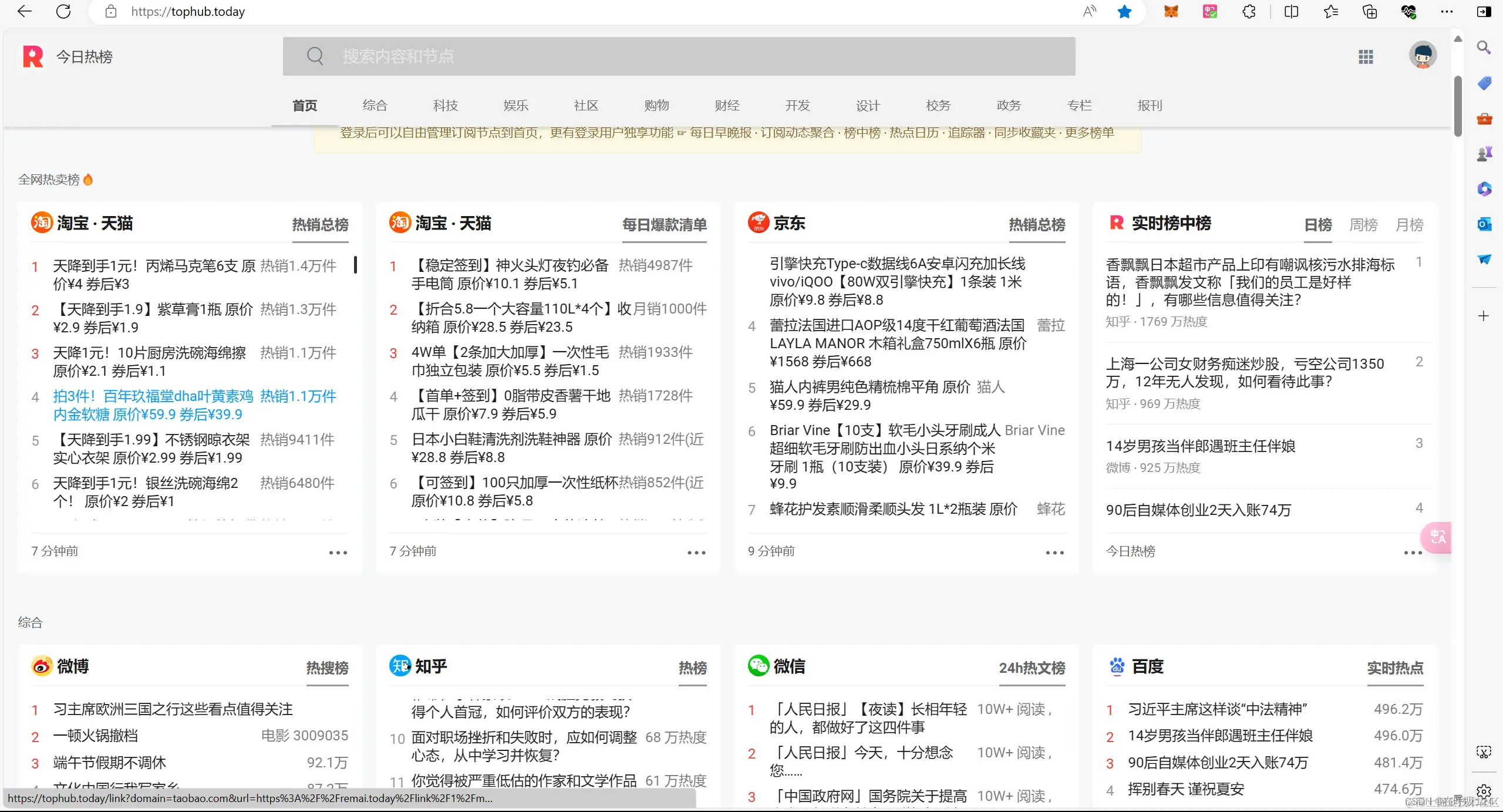
Task: Open more options for 京东 card
Action: pyautogui.click(x=1055, y=552)
